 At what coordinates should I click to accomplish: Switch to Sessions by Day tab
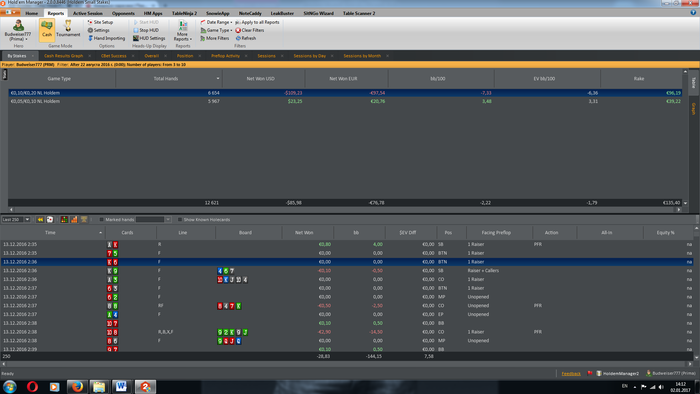(309, 56)
